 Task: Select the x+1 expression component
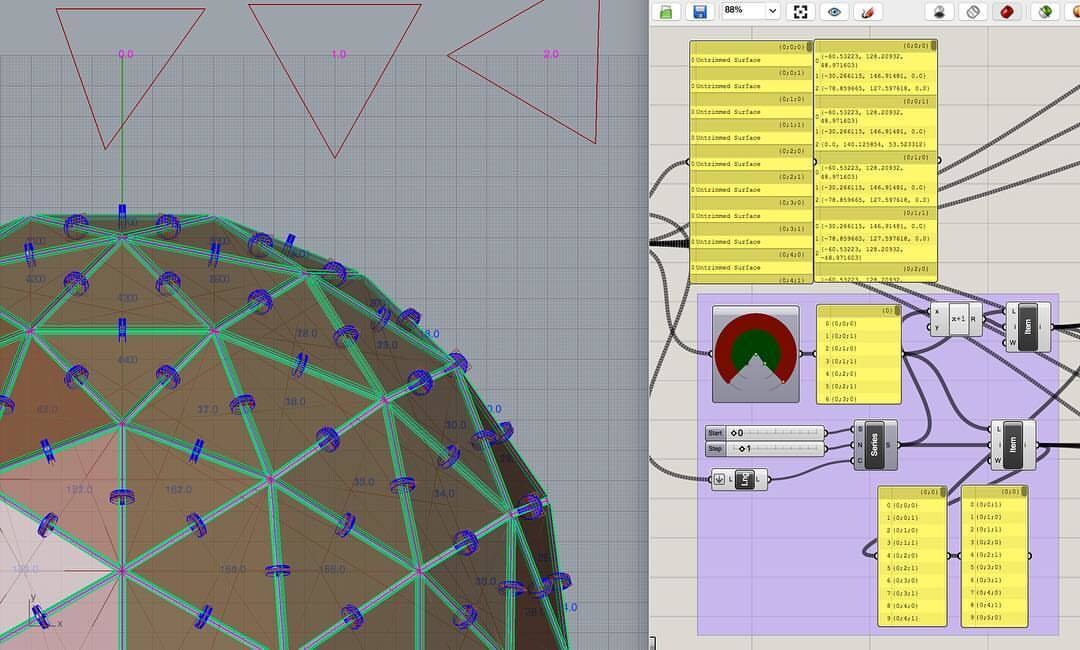(x=957, y=319)
